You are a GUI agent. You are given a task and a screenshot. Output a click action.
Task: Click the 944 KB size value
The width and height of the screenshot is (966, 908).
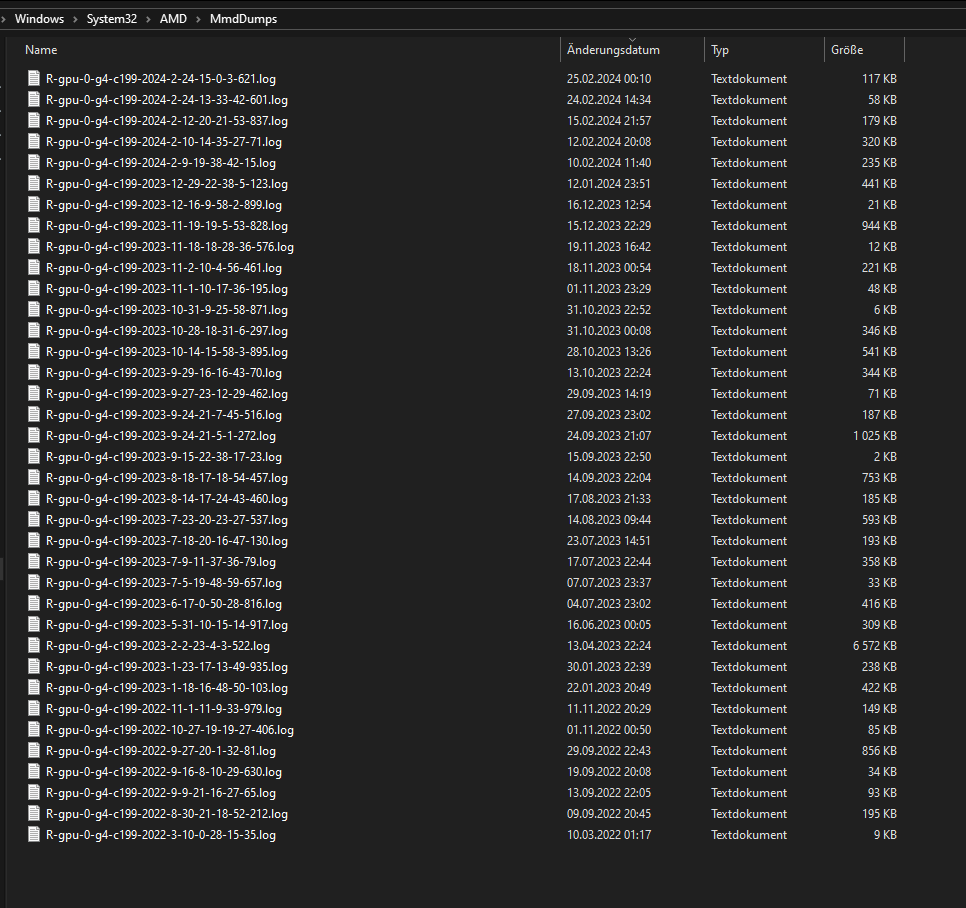[x=879, y=225]
